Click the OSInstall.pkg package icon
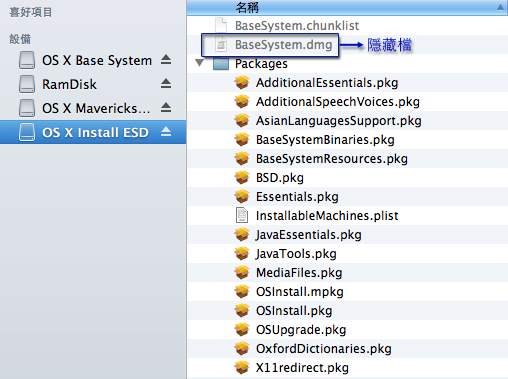The image size is (508, 379). point(242,310)
